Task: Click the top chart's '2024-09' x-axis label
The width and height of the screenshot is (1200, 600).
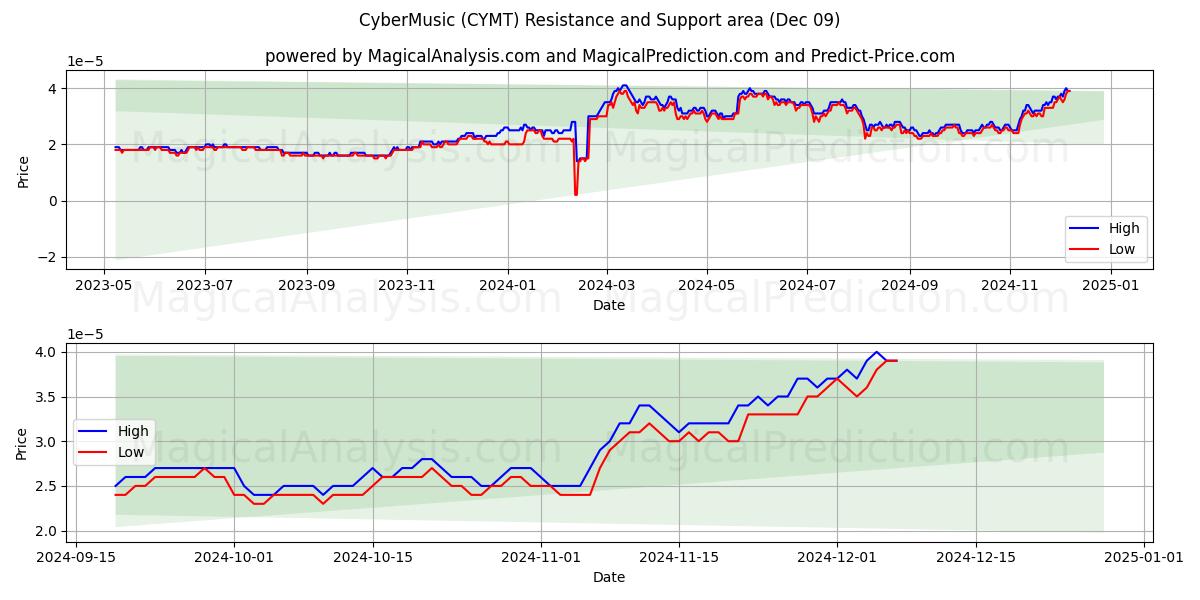Action: [910, 285]
